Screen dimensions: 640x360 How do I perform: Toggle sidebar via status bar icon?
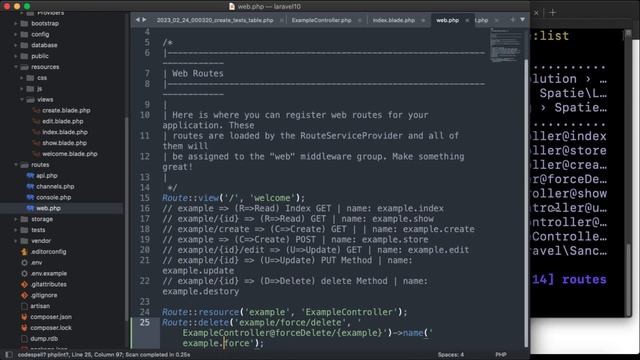[x=9, y=355]
